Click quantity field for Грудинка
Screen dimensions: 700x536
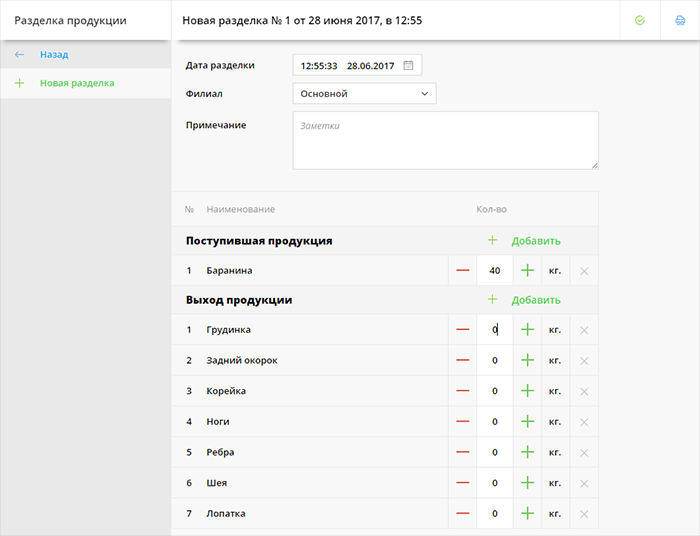click(494, 330)
